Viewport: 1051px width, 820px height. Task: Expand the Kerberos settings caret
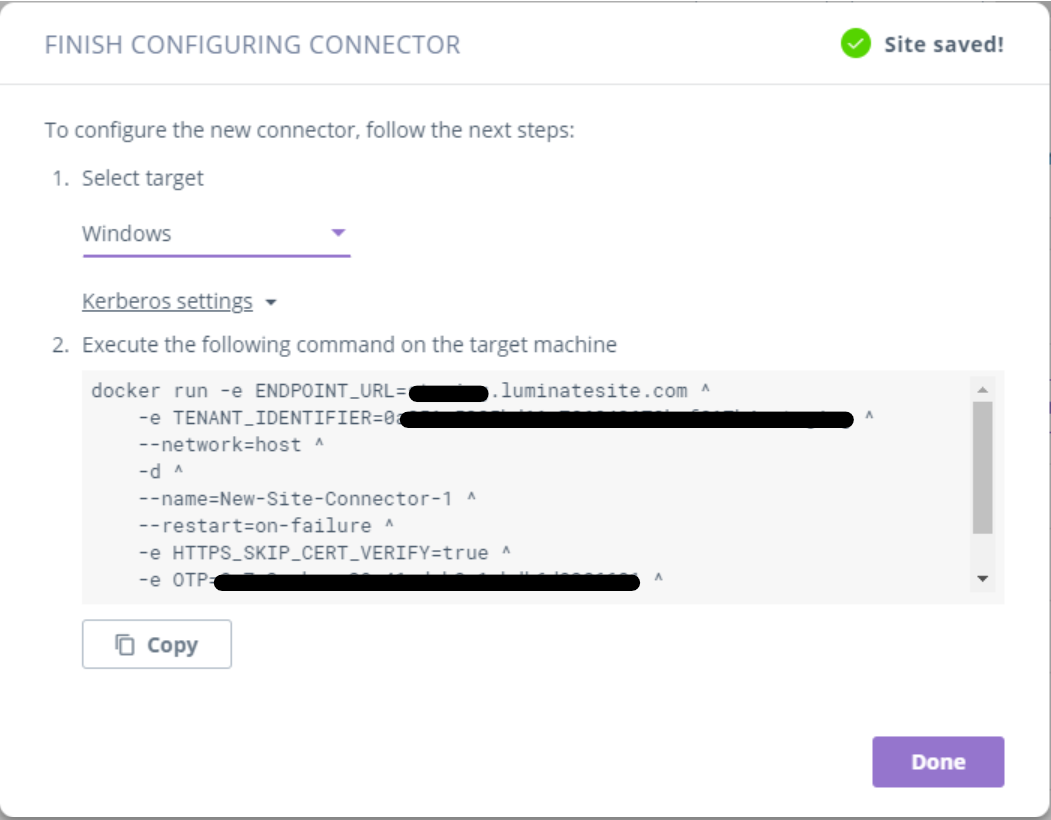[x=271, y=303]
